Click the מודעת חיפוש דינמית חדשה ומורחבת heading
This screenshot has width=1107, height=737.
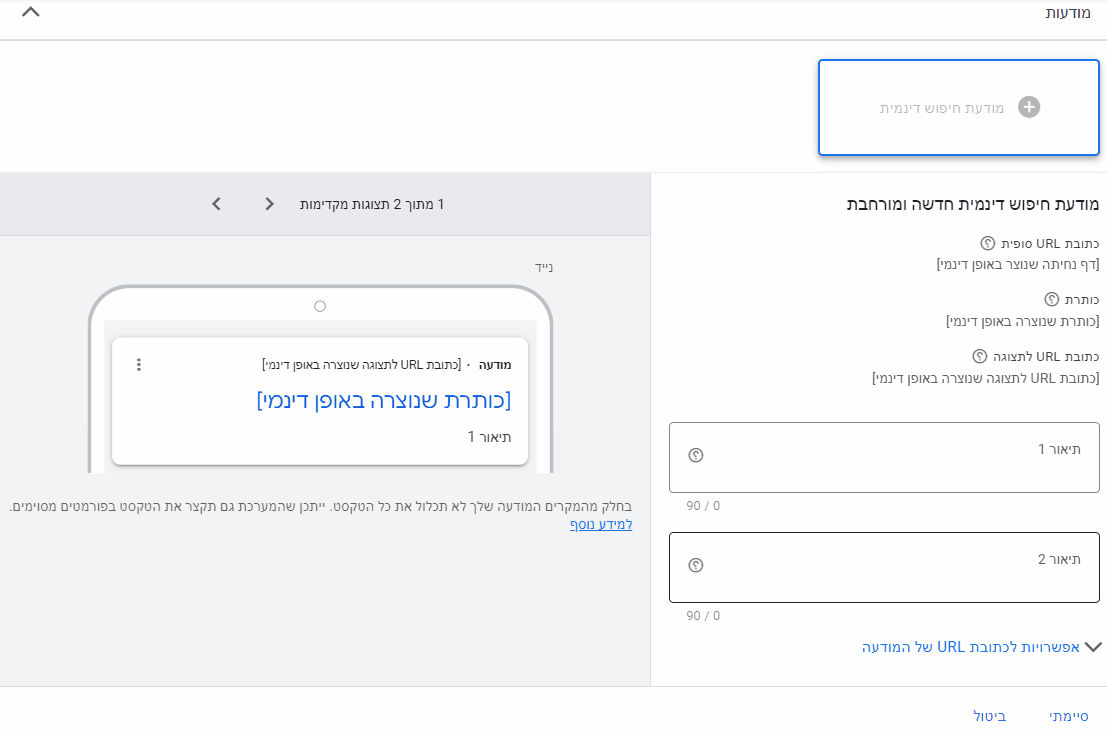pos(973,204)
